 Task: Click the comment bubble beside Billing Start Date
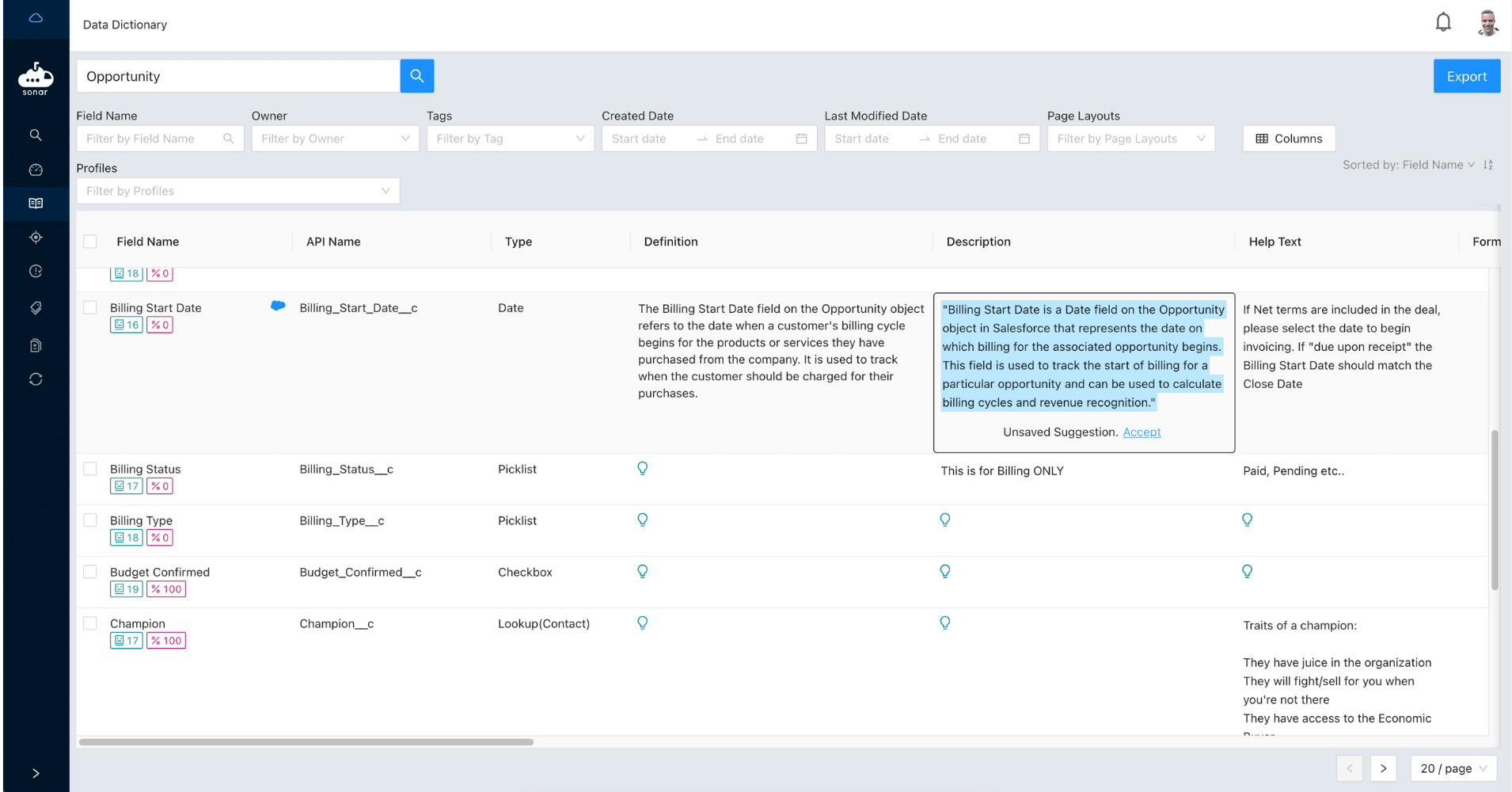tap(278, 306)
